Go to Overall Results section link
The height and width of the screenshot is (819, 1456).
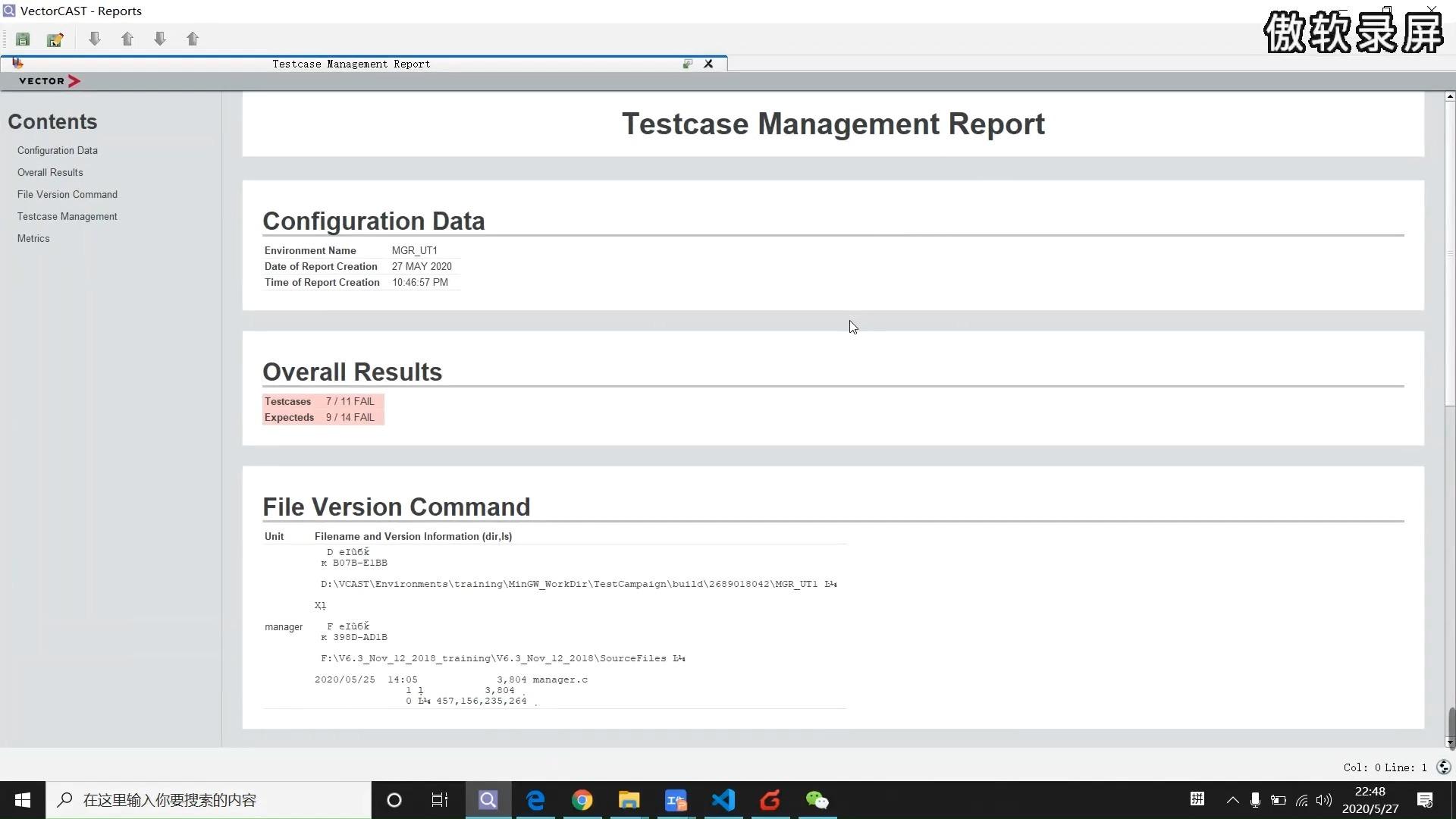tap(50, 173)
